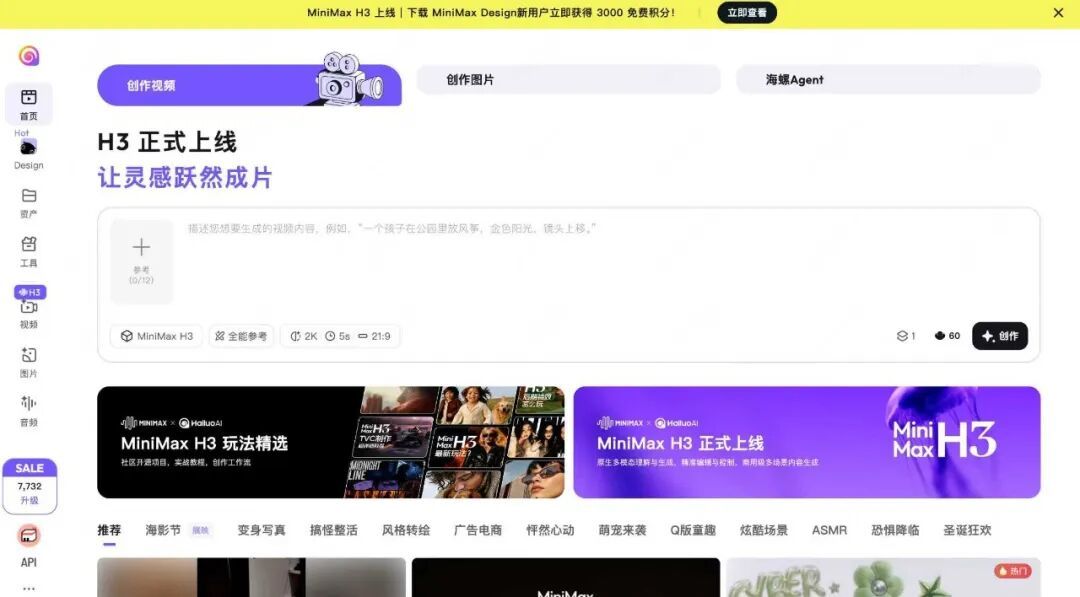Image resolution: width=1080 pixels, height=597 pixels.
Task: Select the ASMR category tab
Action: click(x=829, y=530)
